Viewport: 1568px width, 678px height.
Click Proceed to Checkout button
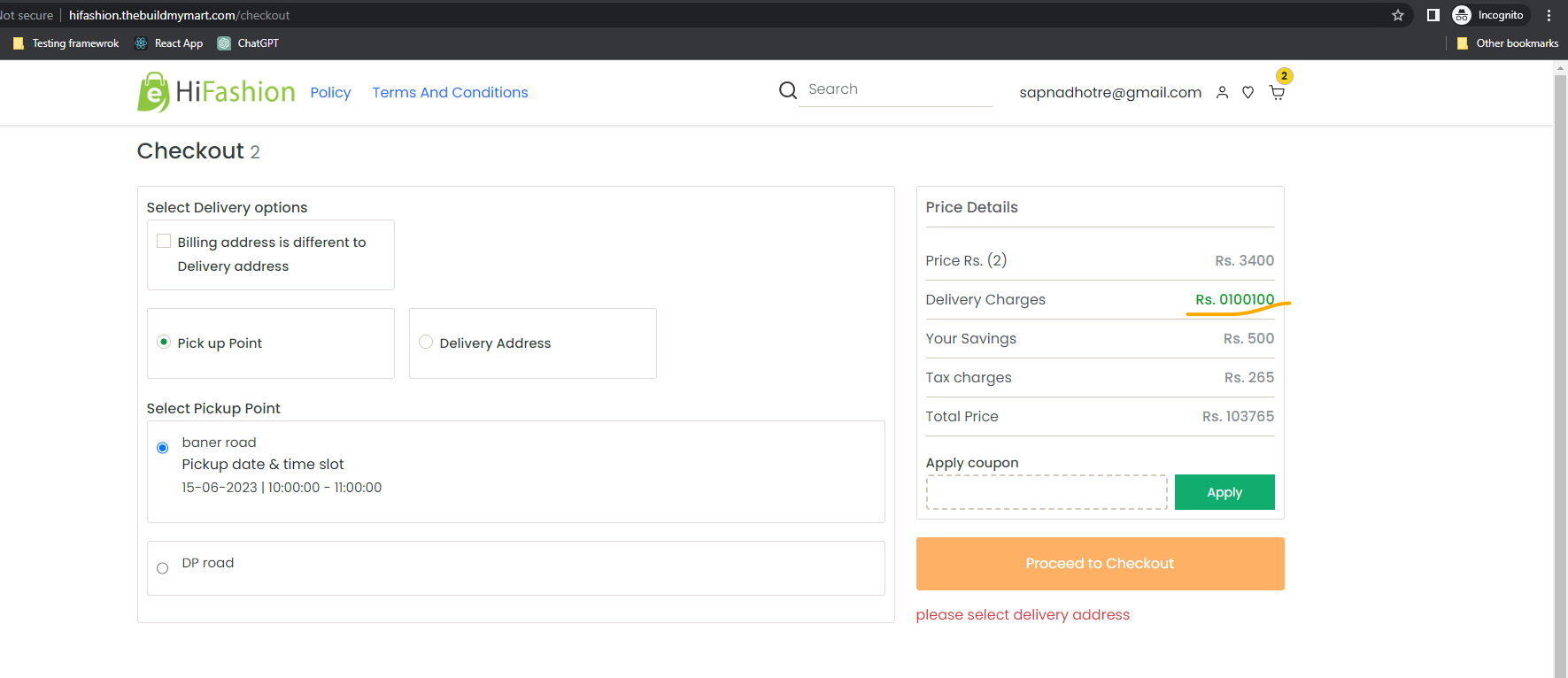tap(1100, 564)
